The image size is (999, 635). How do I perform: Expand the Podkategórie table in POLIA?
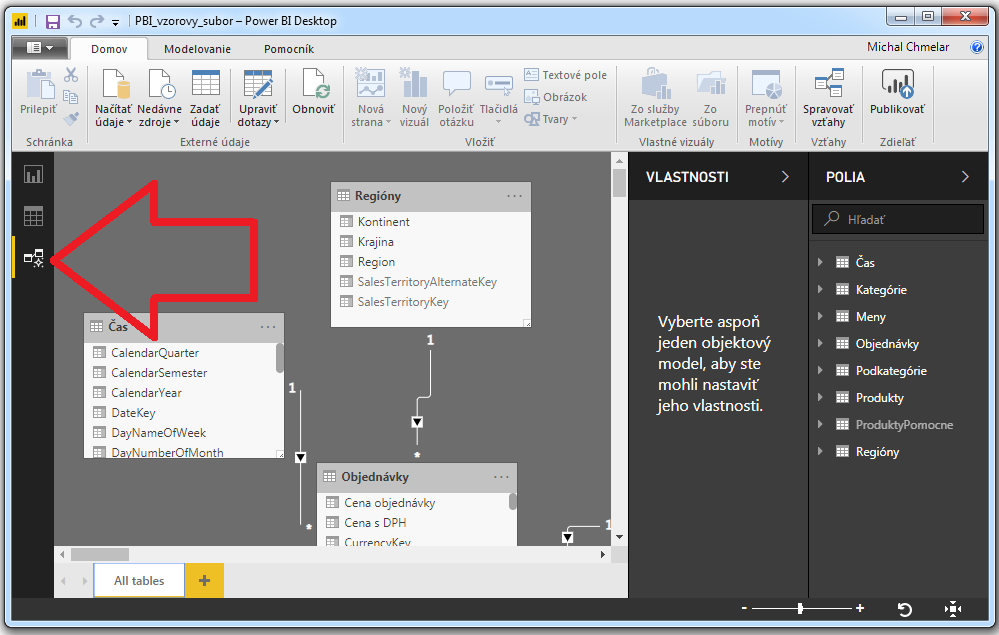coord(821,371)
